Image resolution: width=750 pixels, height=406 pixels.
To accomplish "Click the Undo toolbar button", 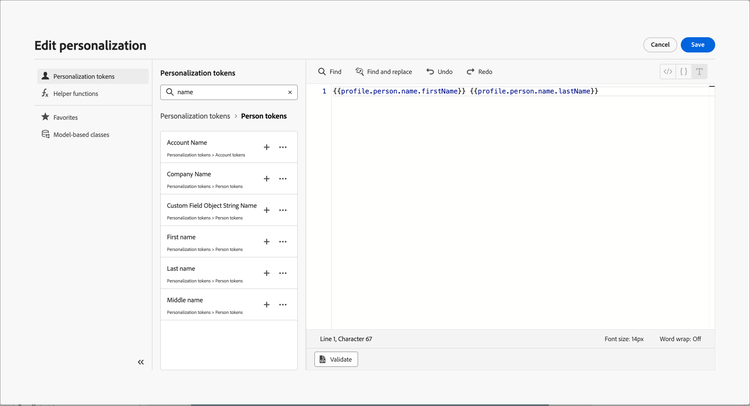I will tap(439, 72).
